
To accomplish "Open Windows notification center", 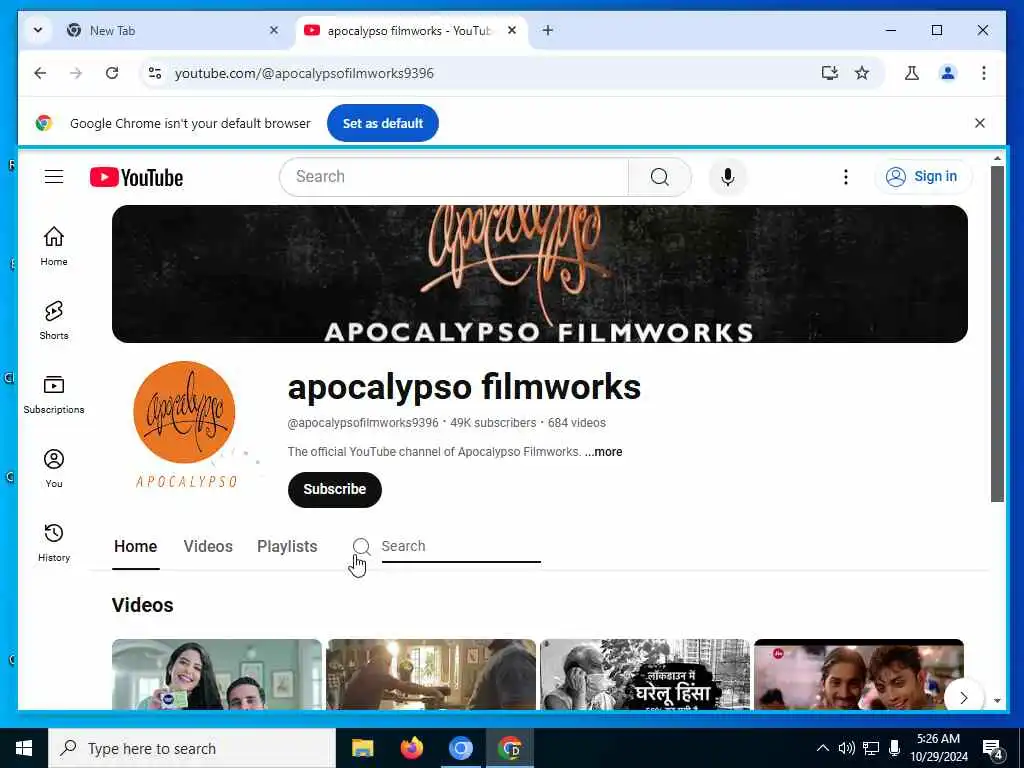I will [x=992, y=748].
